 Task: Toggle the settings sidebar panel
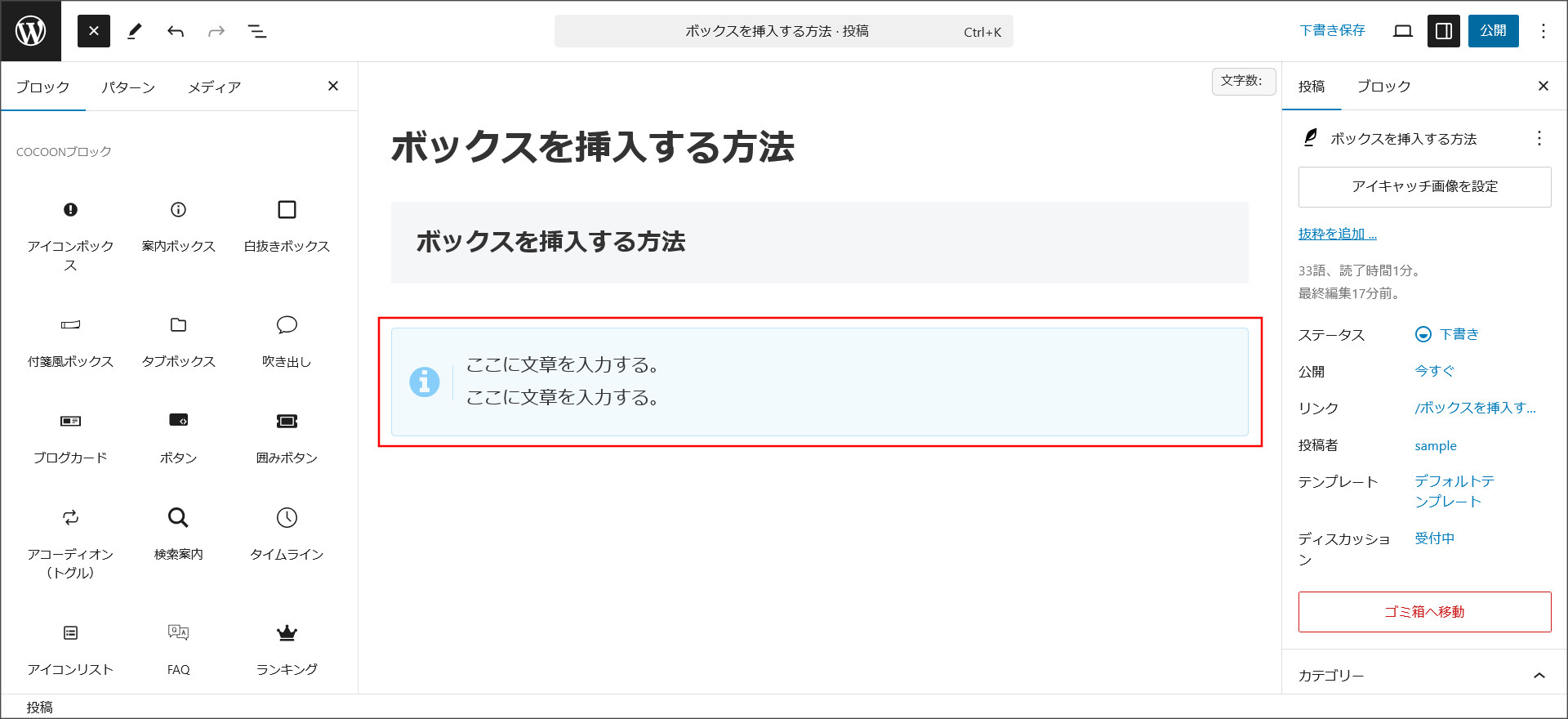pos(1443,31)
